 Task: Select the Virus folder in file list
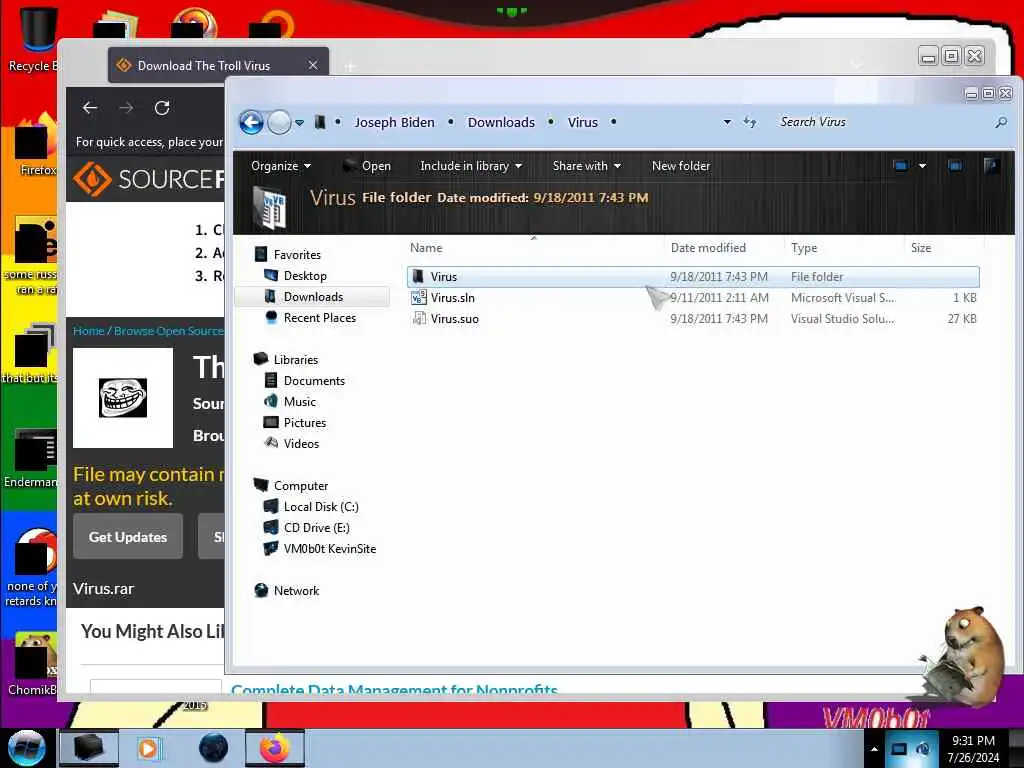click(x=693, y=277)
